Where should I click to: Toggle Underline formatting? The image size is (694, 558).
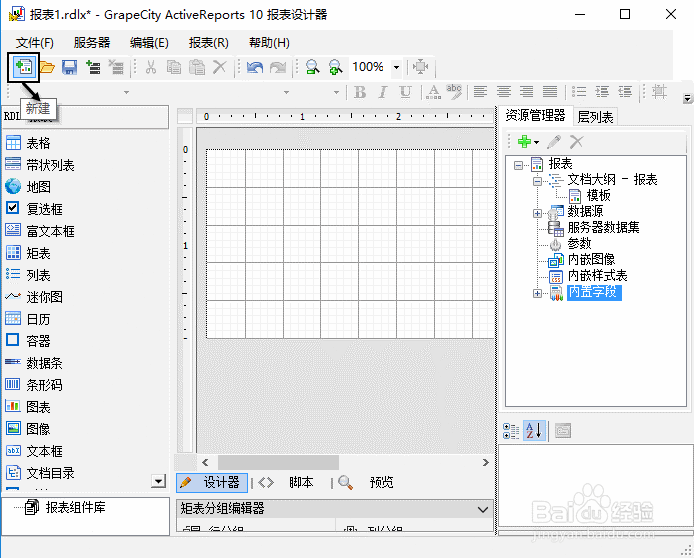[x=405, y=92]
